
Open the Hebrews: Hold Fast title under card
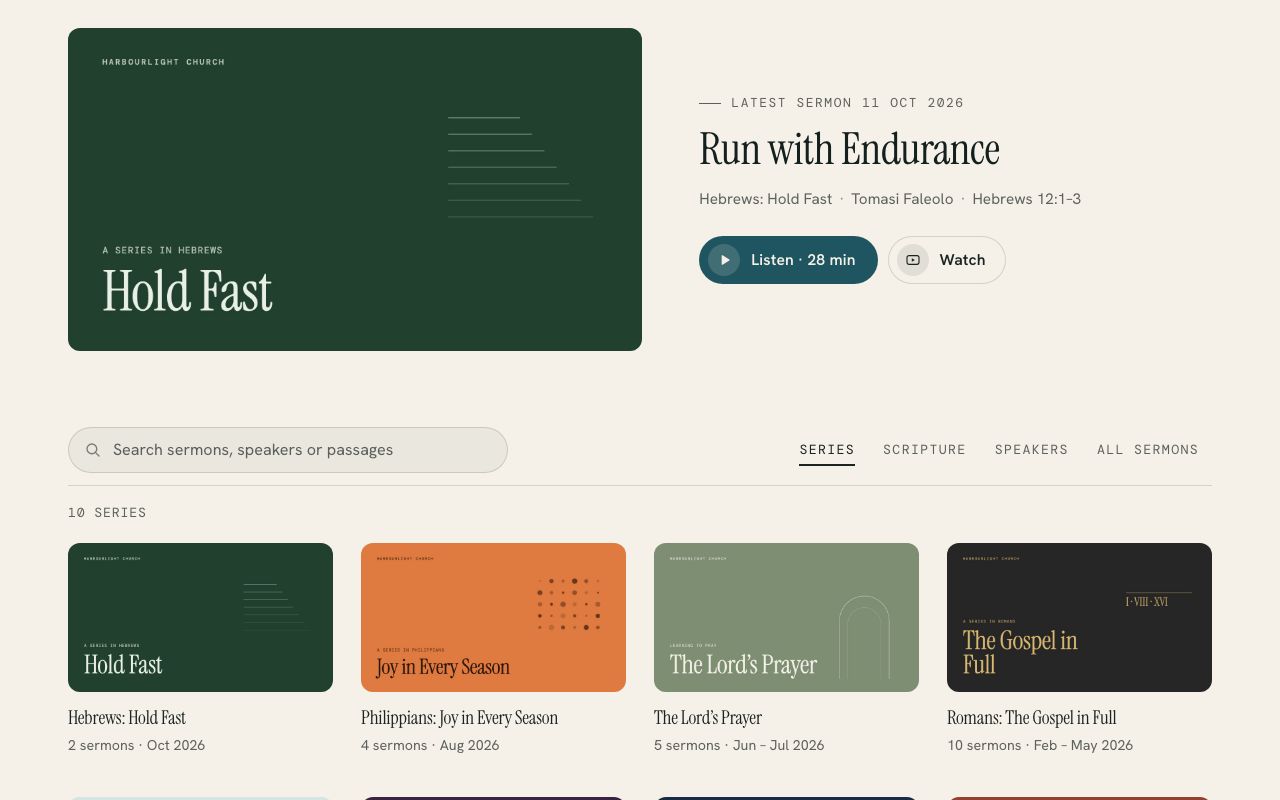pos(127,718)
